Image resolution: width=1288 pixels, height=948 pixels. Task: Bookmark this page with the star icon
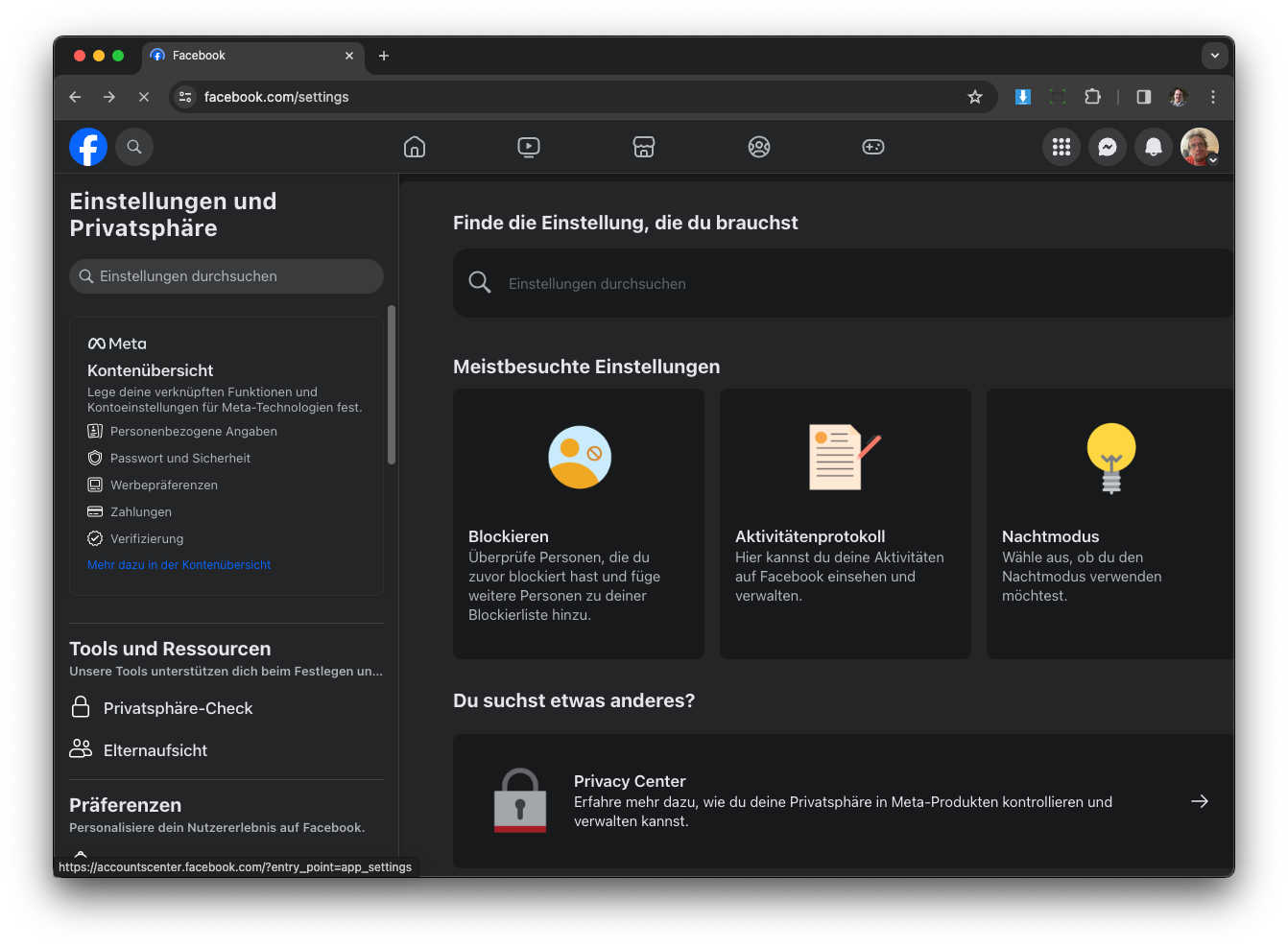pos(975,97)
